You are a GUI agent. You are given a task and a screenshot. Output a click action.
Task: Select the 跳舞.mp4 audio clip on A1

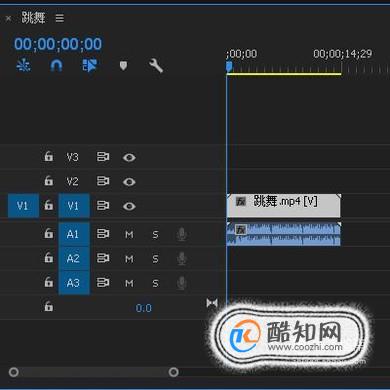point(284,234)
